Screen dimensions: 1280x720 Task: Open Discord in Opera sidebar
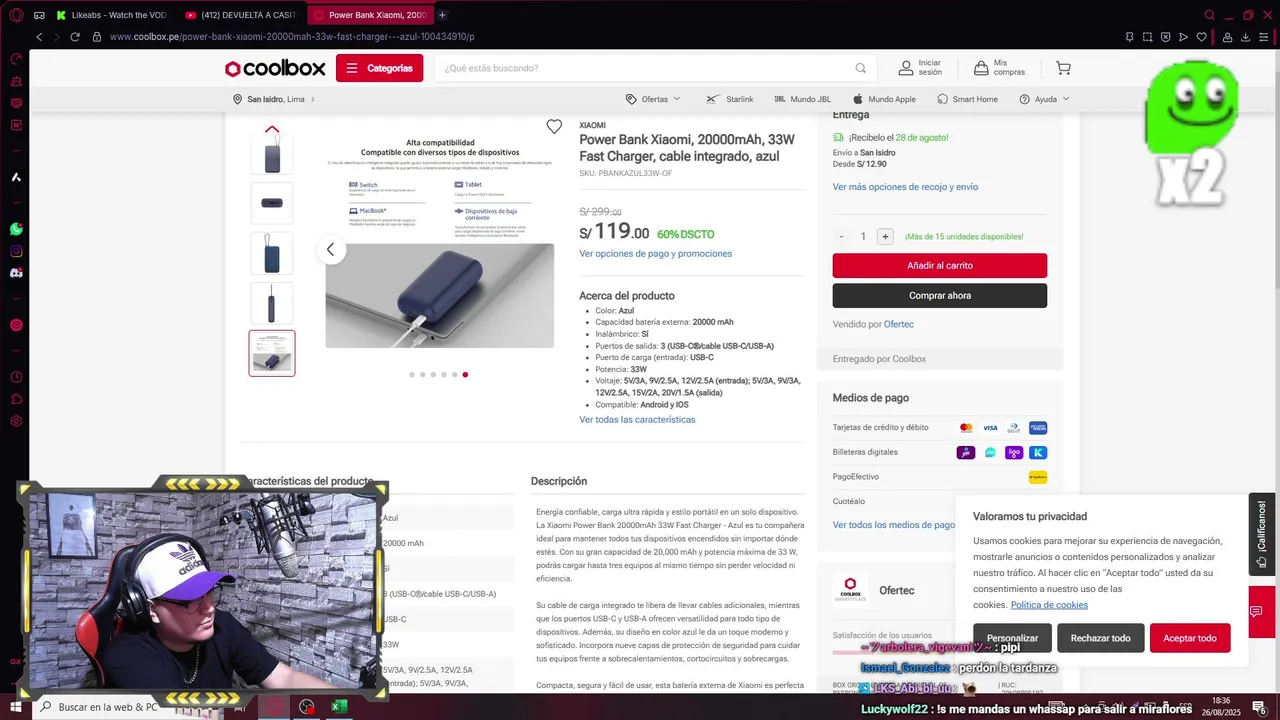click(x=16, y=273)
